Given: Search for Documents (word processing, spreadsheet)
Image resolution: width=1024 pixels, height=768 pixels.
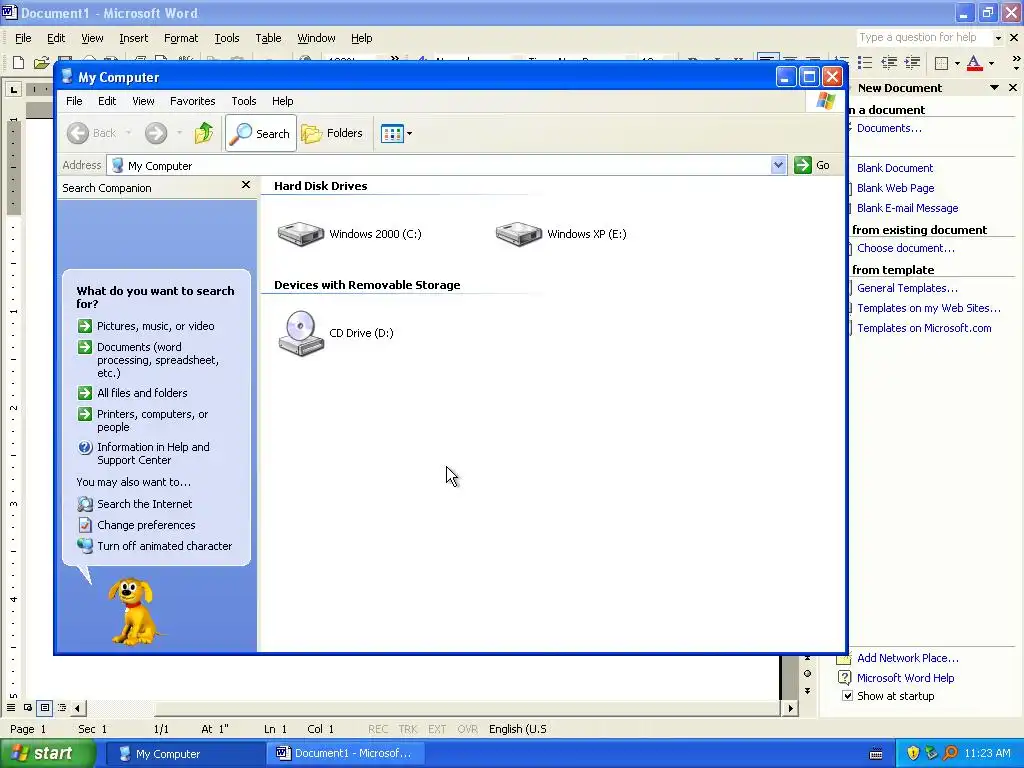Looking at the screenshot, I should [157, 360].
